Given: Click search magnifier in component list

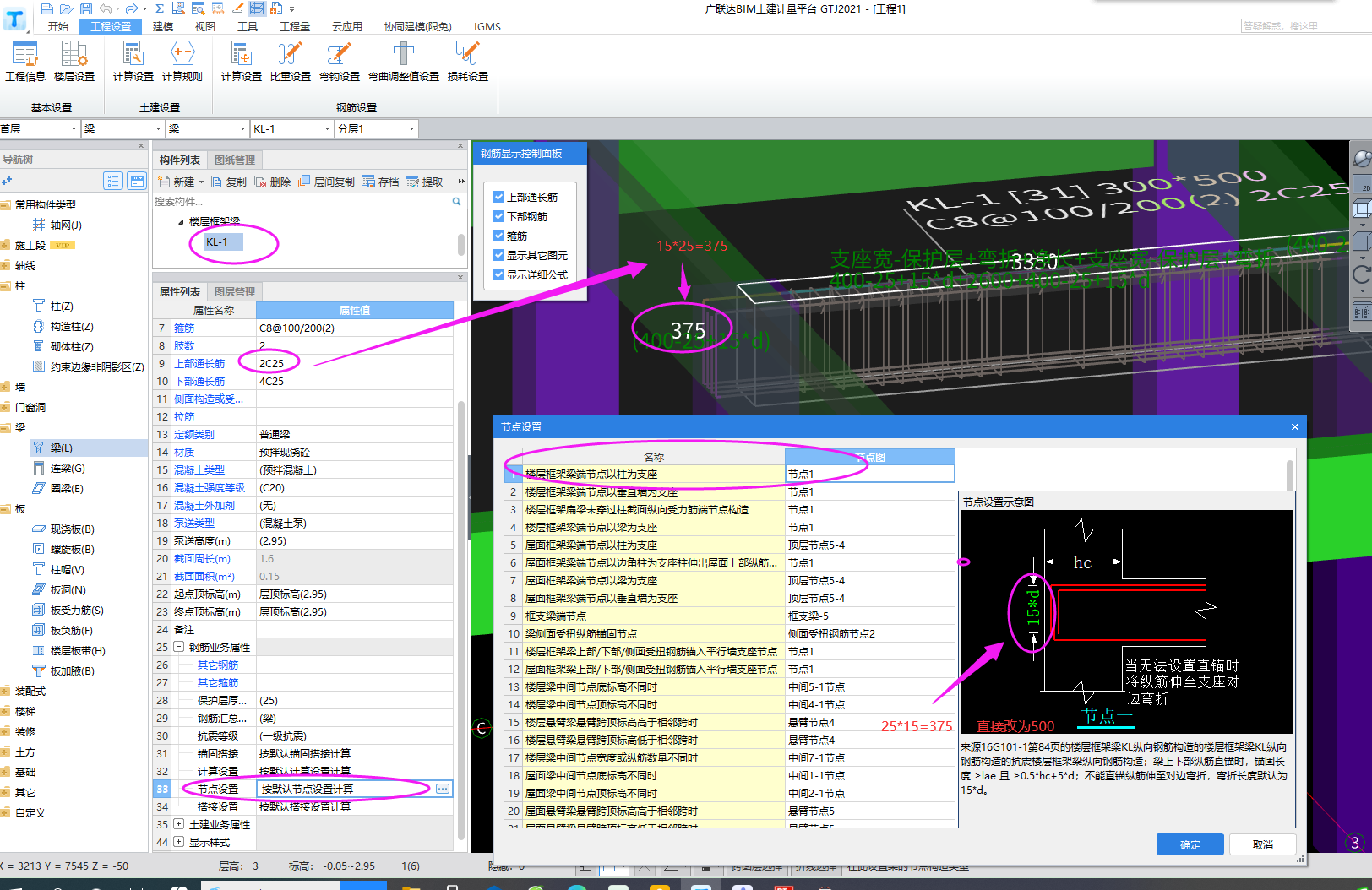Looking at the screenshot, I should click(x=457, y=202).
